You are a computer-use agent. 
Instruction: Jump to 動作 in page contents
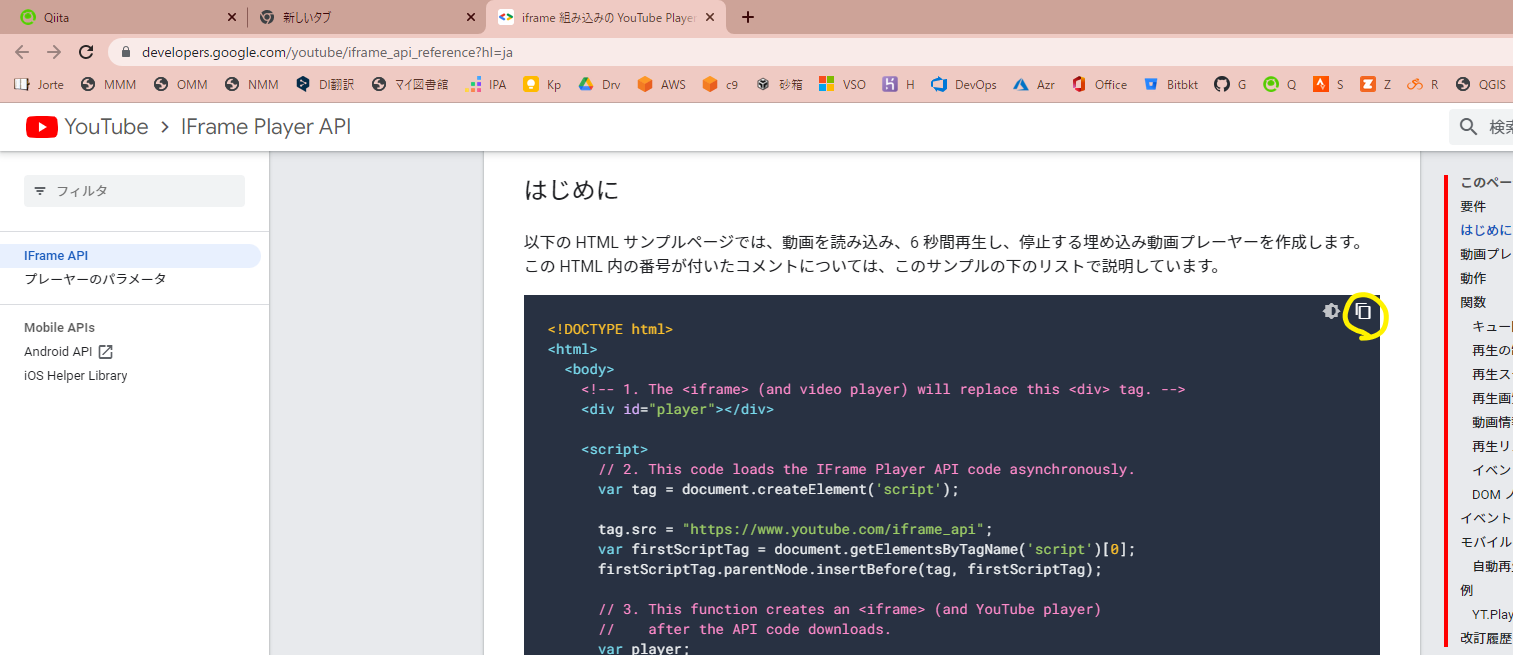click(x=1473, y=278)
